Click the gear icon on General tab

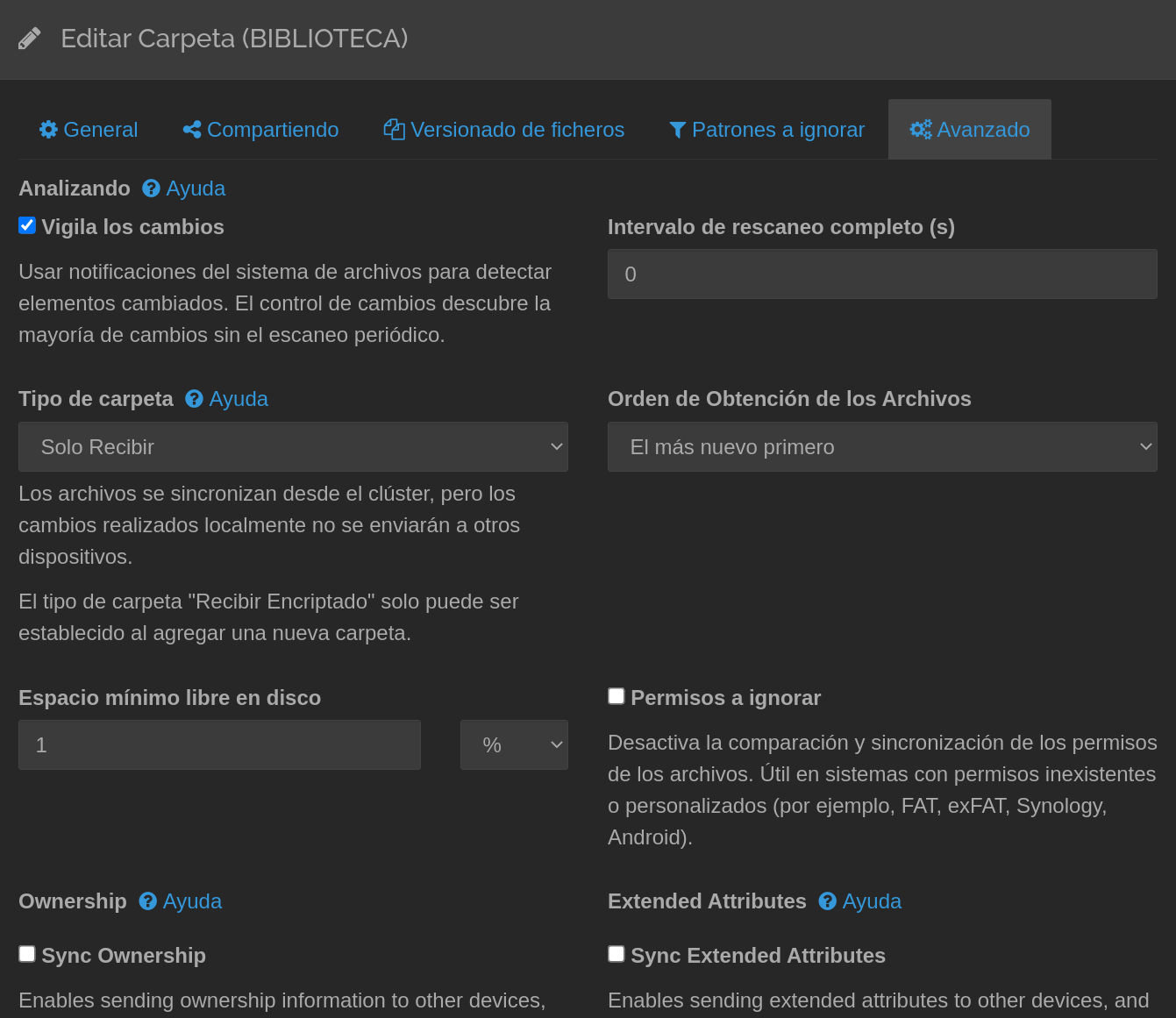[49, 130]
